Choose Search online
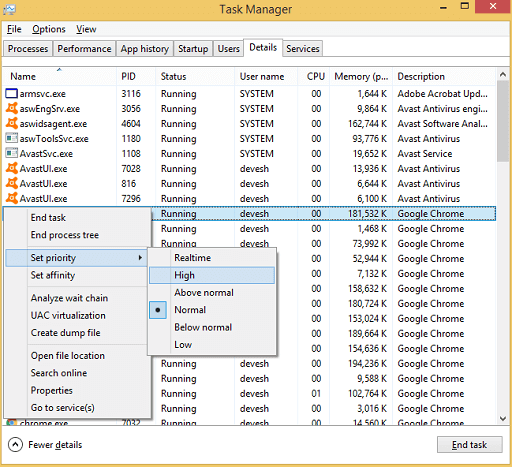This screenshot has width=512, height=467. [x=76, y=373]
